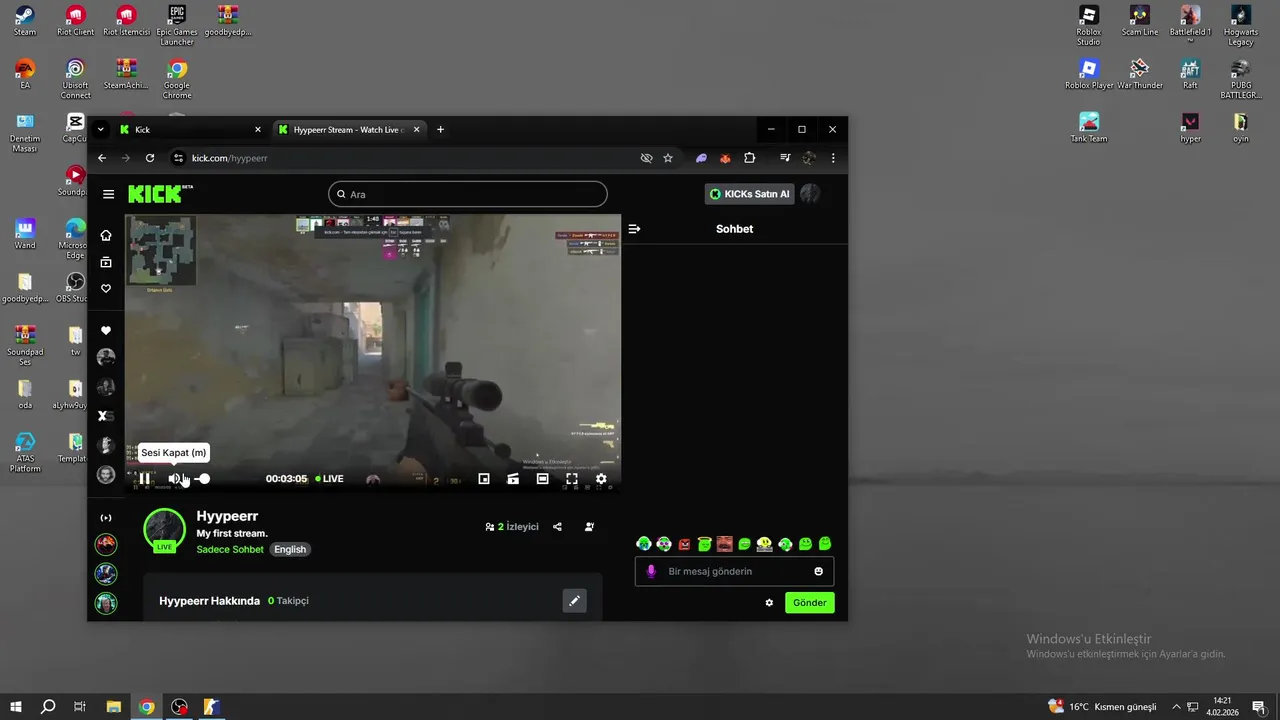This screenshot has width=1280, height=720.
Task: Click the purple microphone icon in chat
Action: pyautogui.click(x=651, y=571)
